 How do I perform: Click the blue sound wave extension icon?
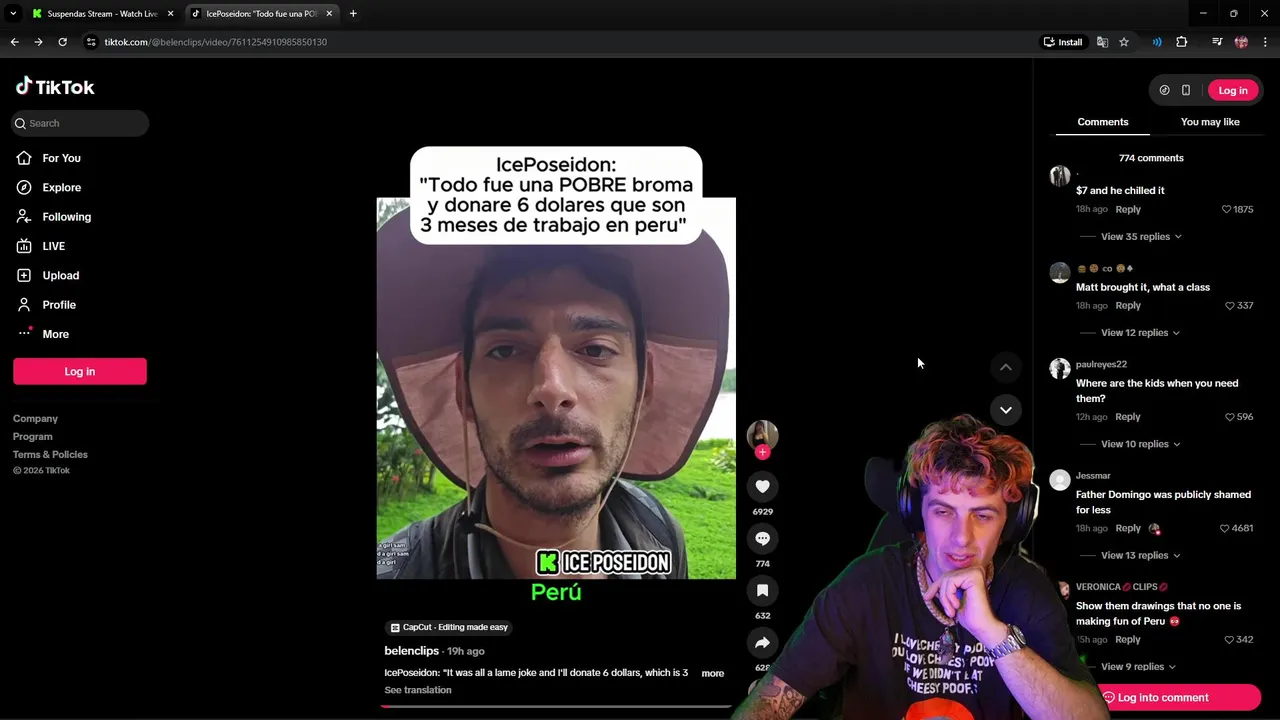click(1157, 42)
